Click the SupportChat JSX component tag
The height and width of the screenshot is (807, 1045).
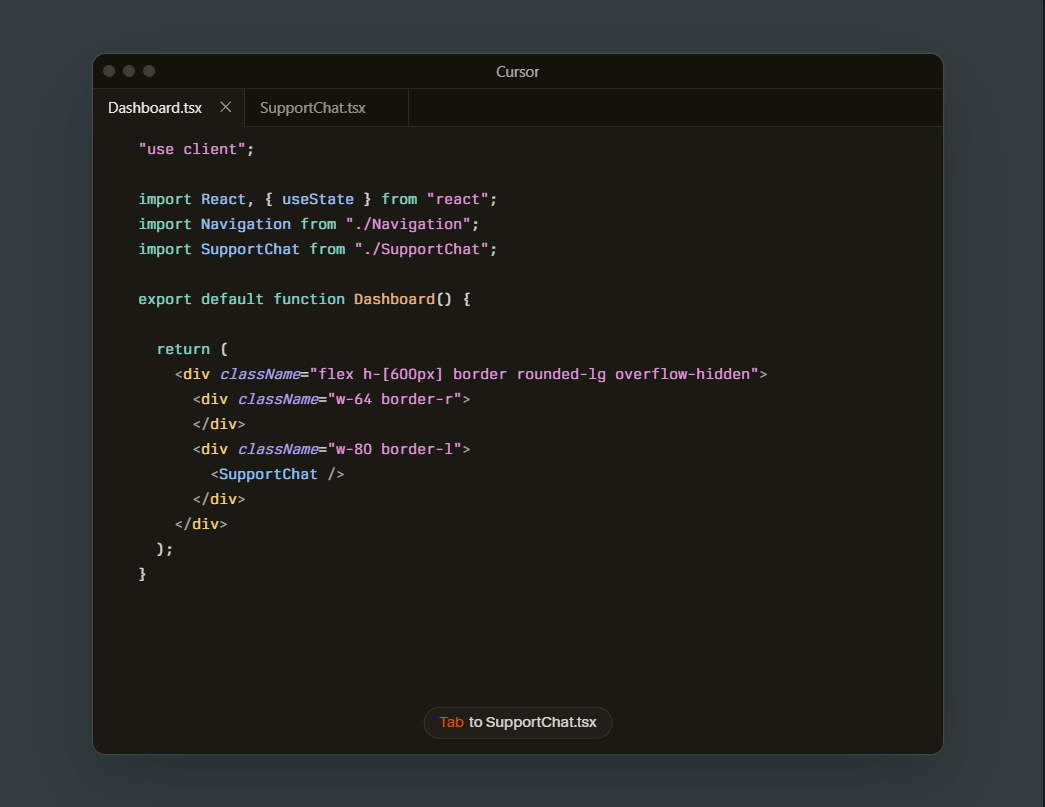pyautogui.click(x=268, y=474)
